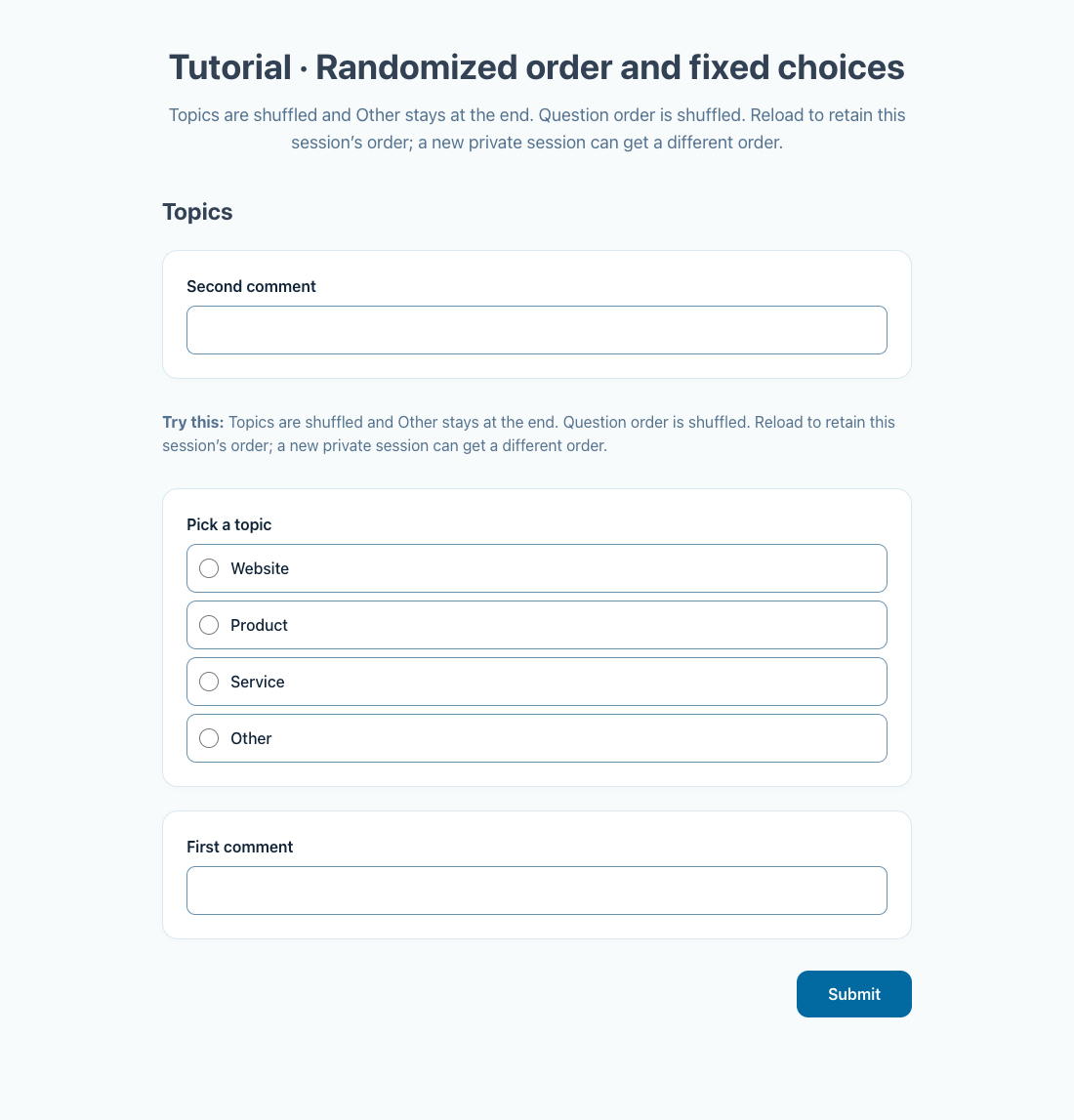Click the bold "Try this:" hint text

[192, 422]
